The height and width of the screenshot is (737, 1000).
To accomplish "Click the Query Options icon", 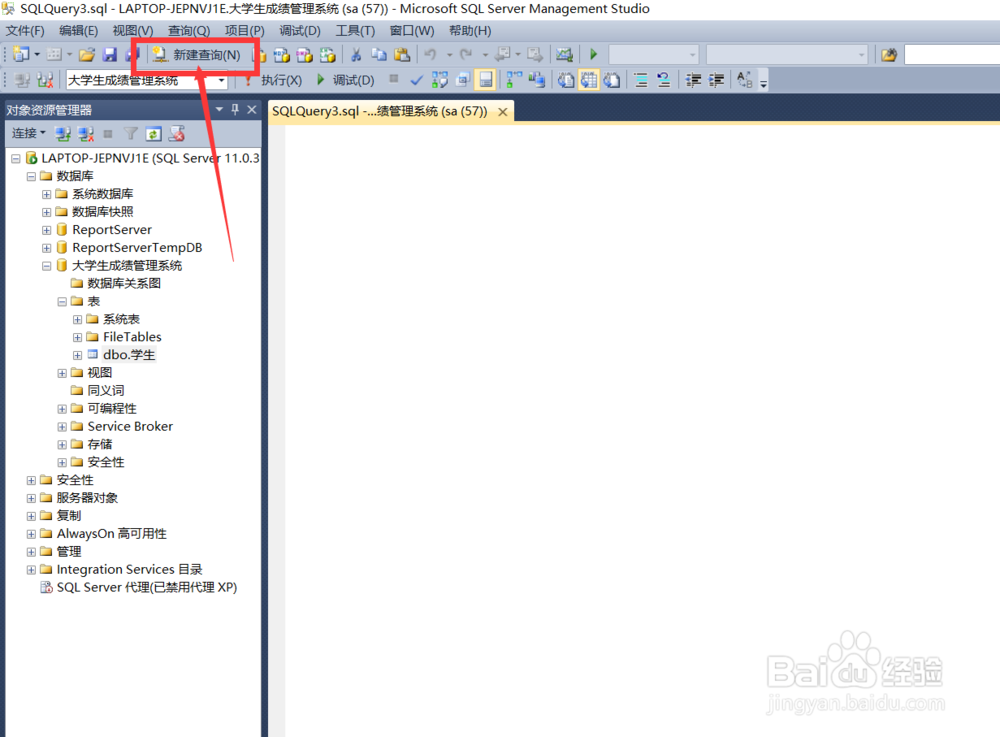I will (463, 80).
